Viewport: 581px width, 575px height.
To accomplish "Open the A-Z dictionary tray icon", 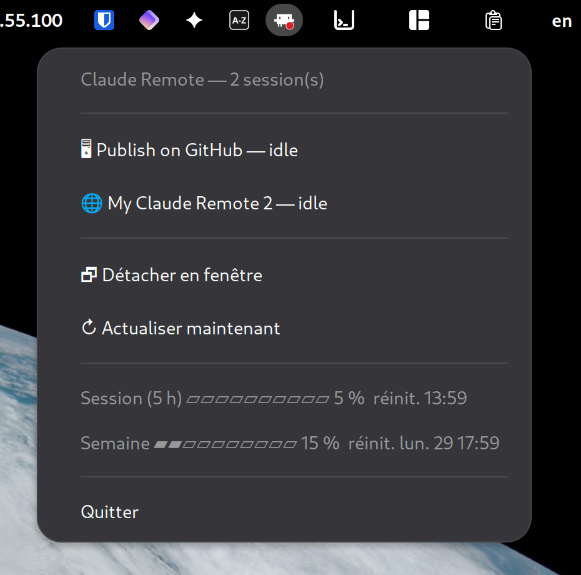I will [x=239, y=20].
